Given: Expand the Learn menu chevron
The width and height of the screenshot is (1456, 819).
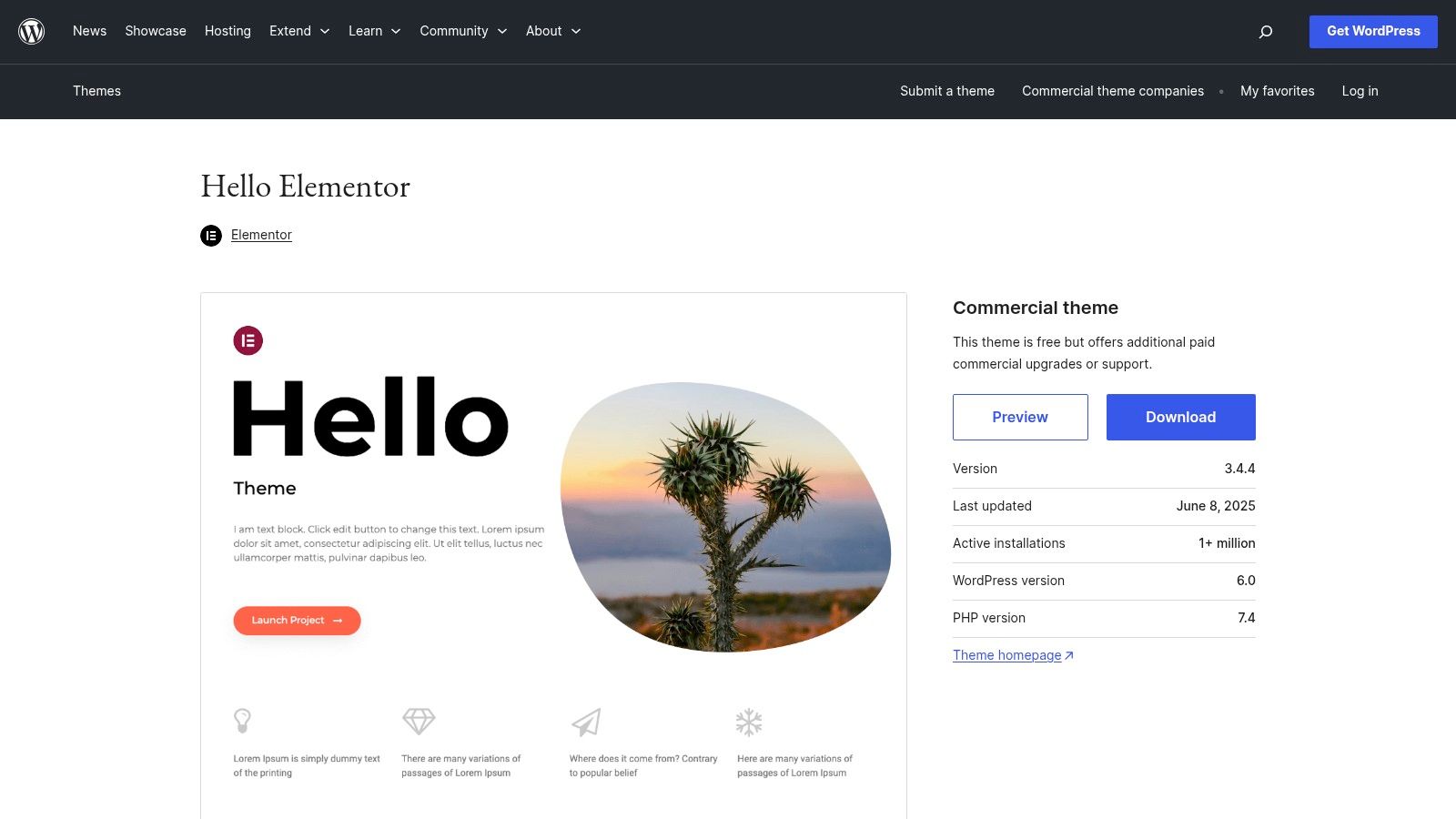Looking at the screenshot, I should (396, 32).
